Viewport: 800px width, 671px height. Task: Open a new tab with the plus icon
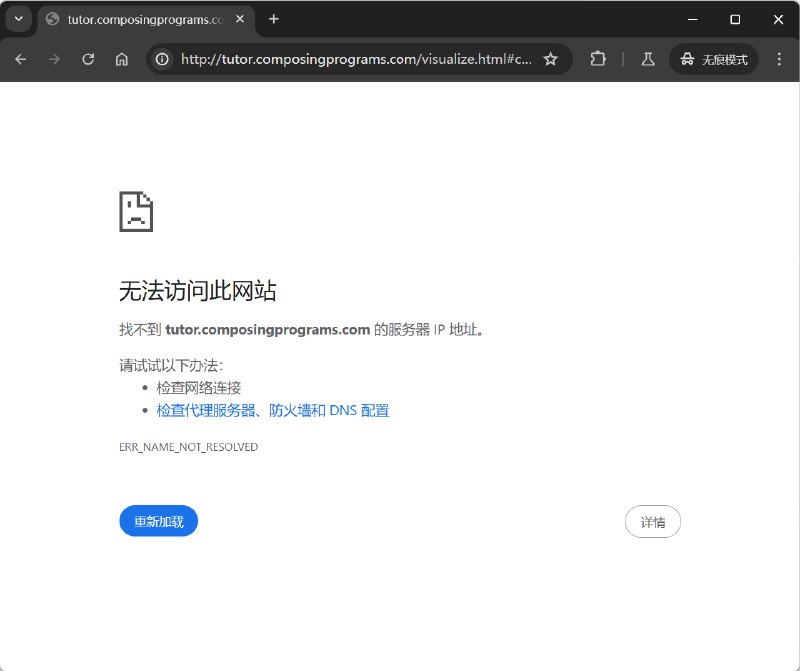coord(274,19)
